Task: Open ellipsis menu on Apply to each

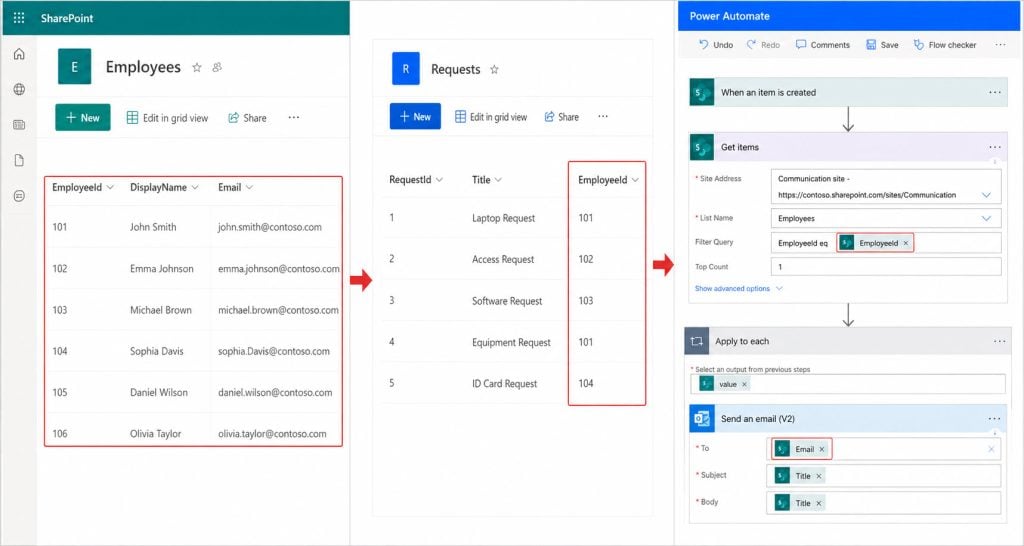Action: click(999, 342)
